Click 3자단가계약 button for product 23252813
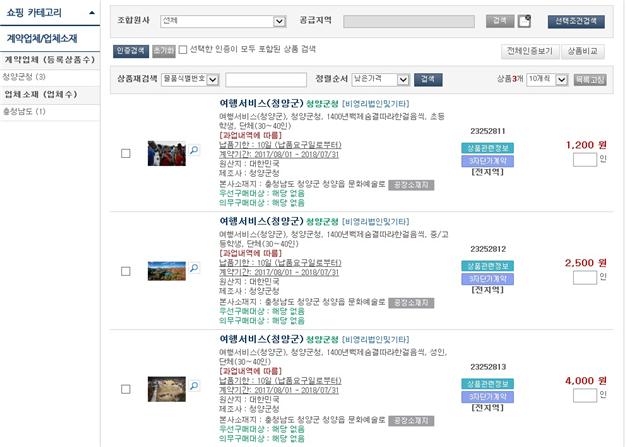 point(487,397)
